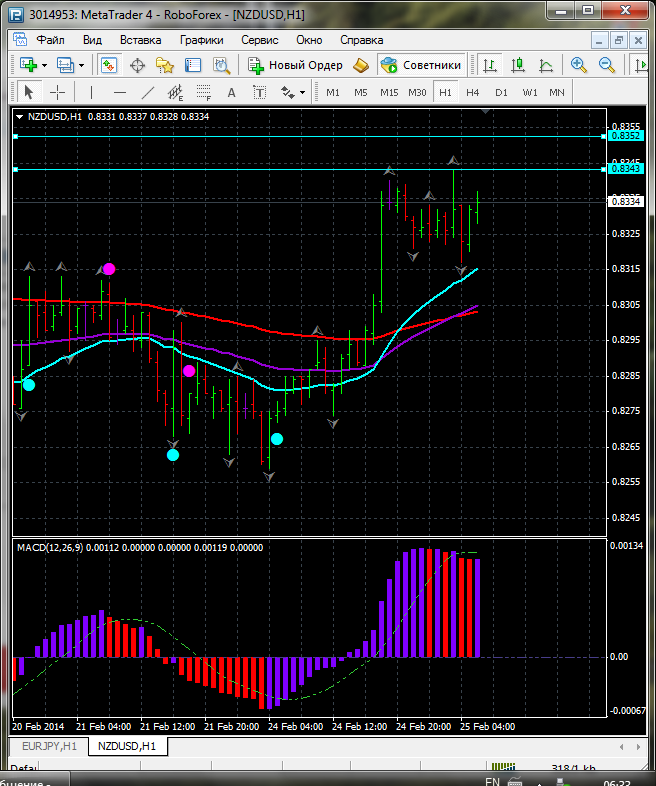Screen dimensions: 656x786
Task: Click the EN language indicator in taskbar
Action: [493, 781]
